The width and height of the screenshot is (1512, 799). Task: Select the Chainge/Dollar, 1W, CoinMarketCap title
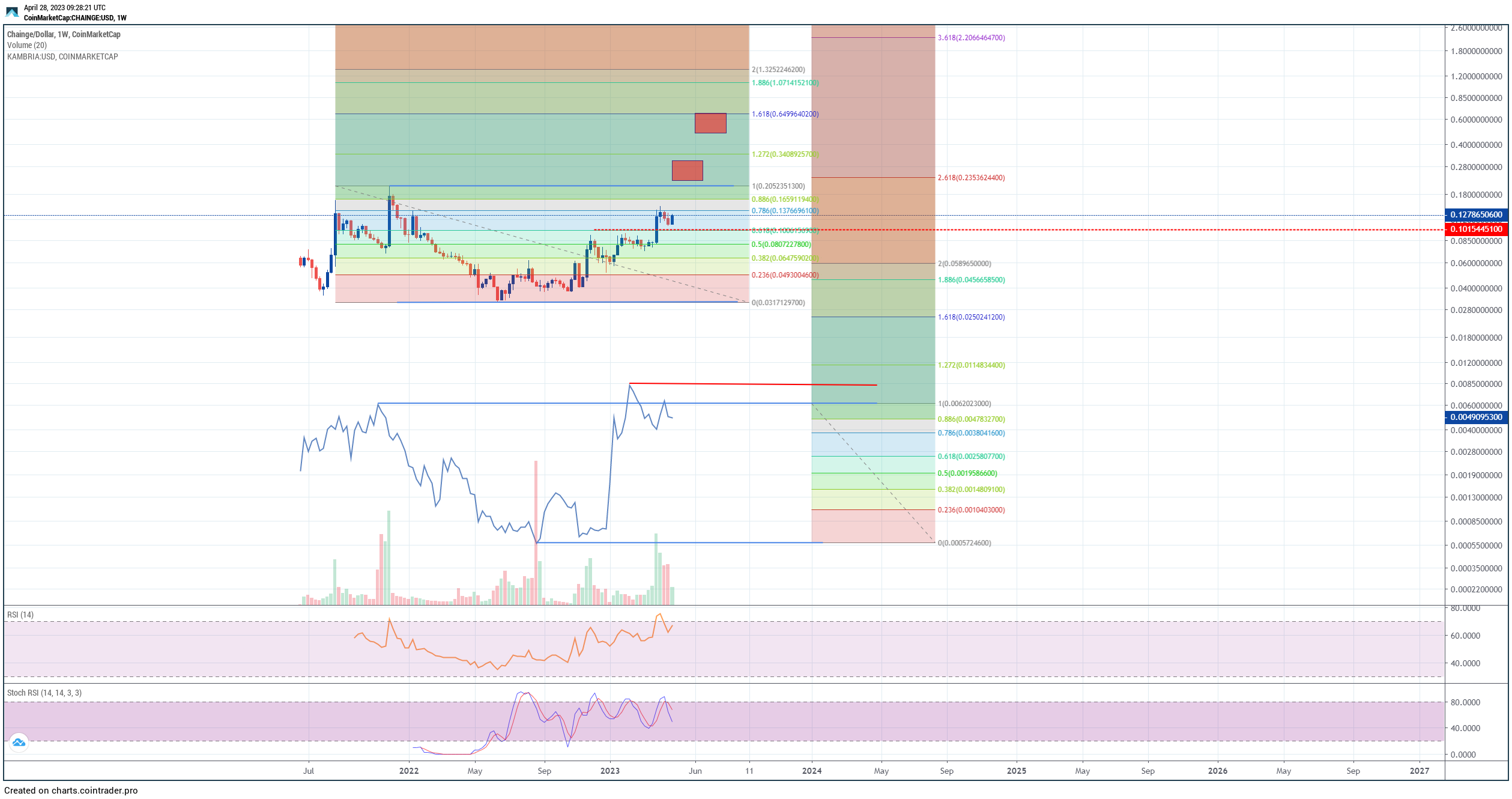(64, 34)
